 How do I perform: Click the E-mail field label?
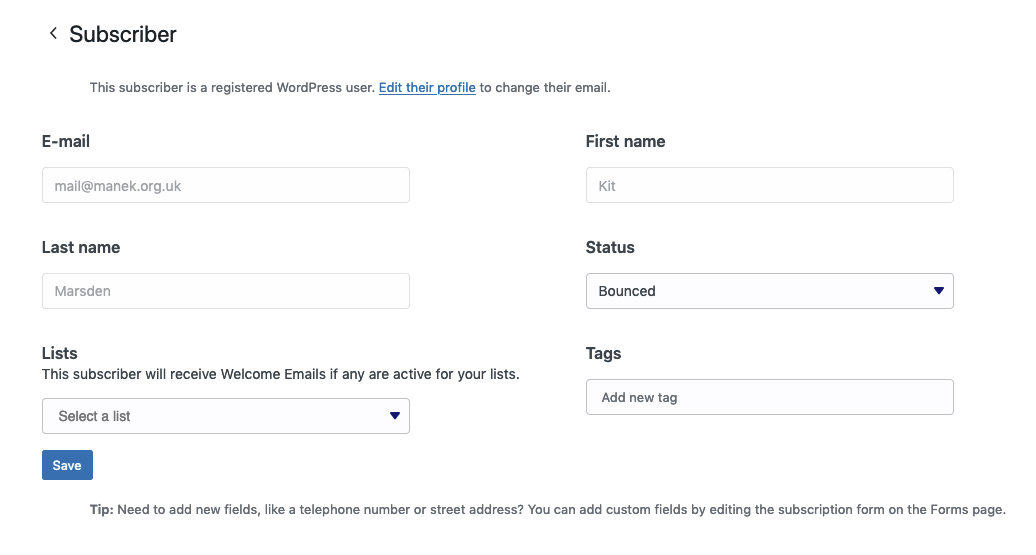click(66, 142)
